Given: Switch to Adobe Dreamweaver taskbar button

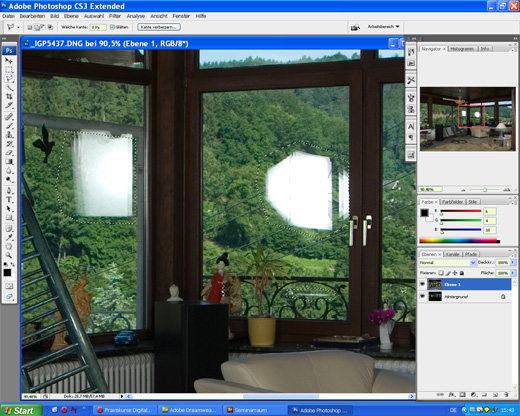Looking at the screenshot, I should click(190, 410).
